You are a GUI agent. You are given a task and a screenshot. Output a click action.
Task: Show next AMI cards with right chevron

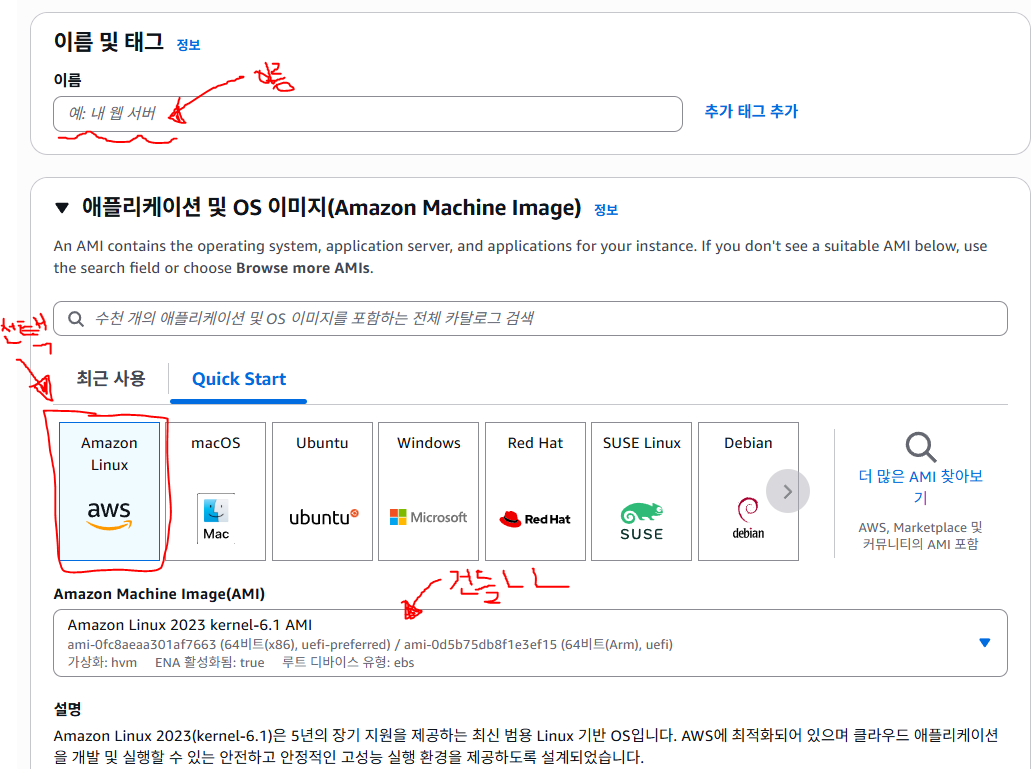[788, 491]
